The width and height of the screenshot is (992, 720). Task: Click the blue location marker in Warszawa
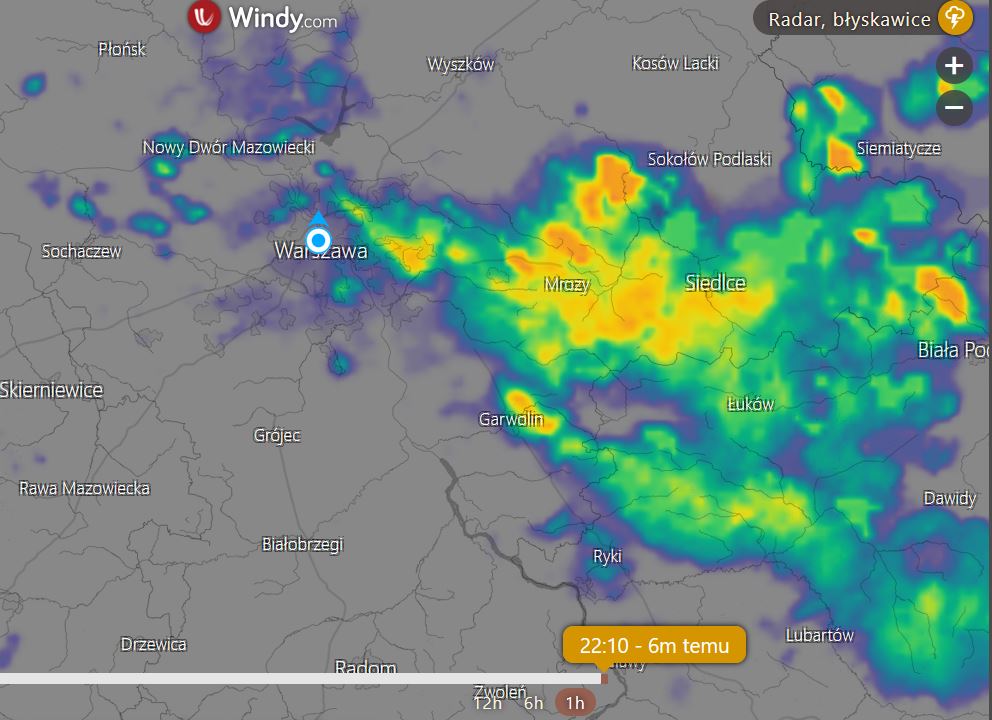coord(318,240)
